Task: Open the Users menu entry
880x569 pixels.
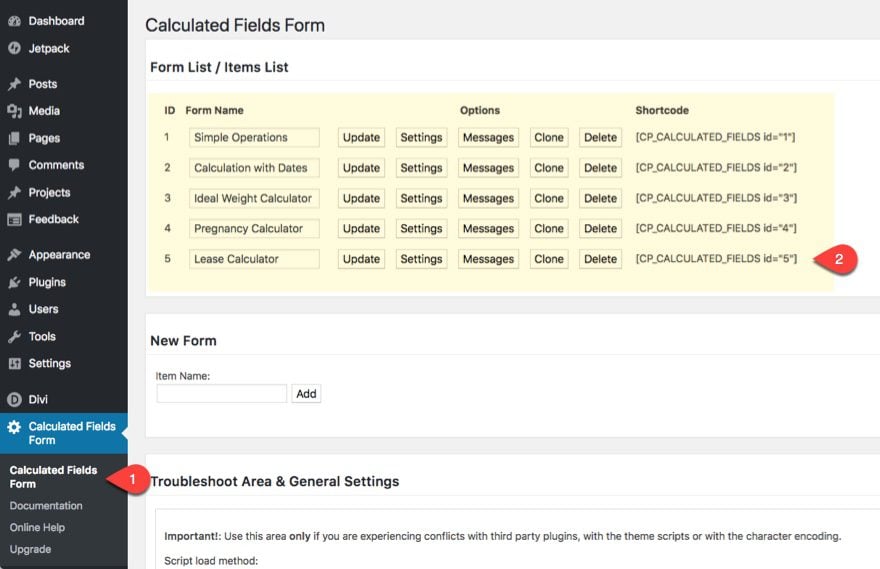Action: (43, 309)
